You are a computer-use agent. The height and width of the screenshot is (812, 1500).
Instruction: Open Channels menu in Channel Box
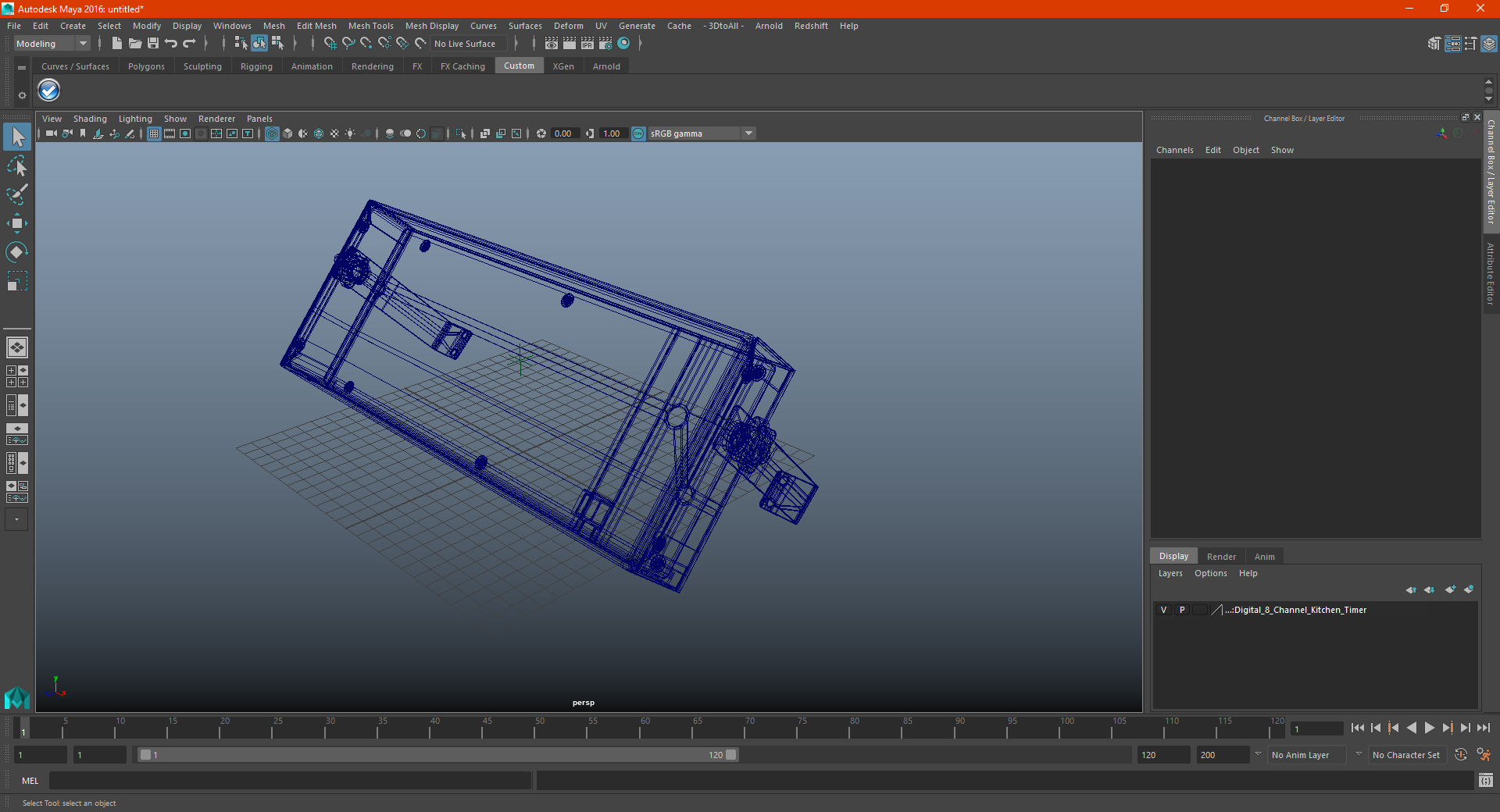point(1174,150)
